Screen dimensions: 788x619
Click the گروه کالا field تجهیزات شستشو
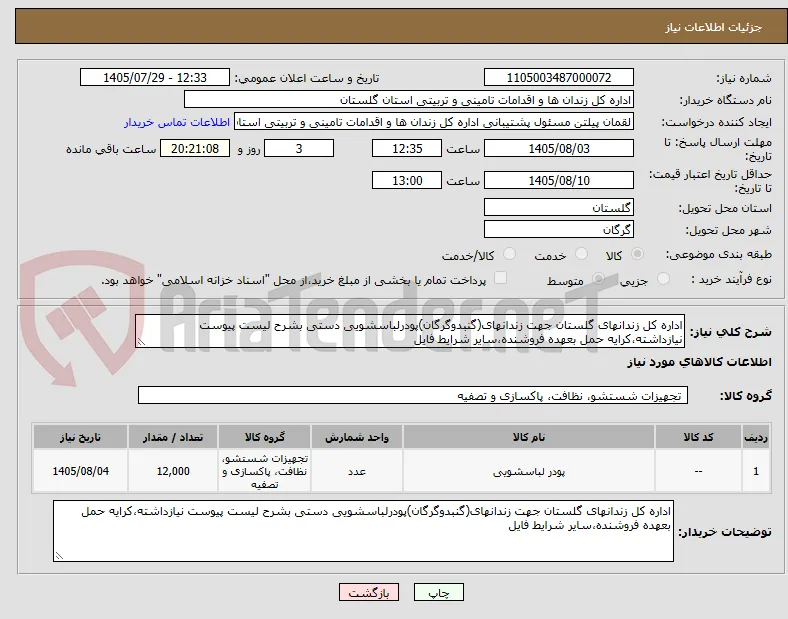[413, 395]
